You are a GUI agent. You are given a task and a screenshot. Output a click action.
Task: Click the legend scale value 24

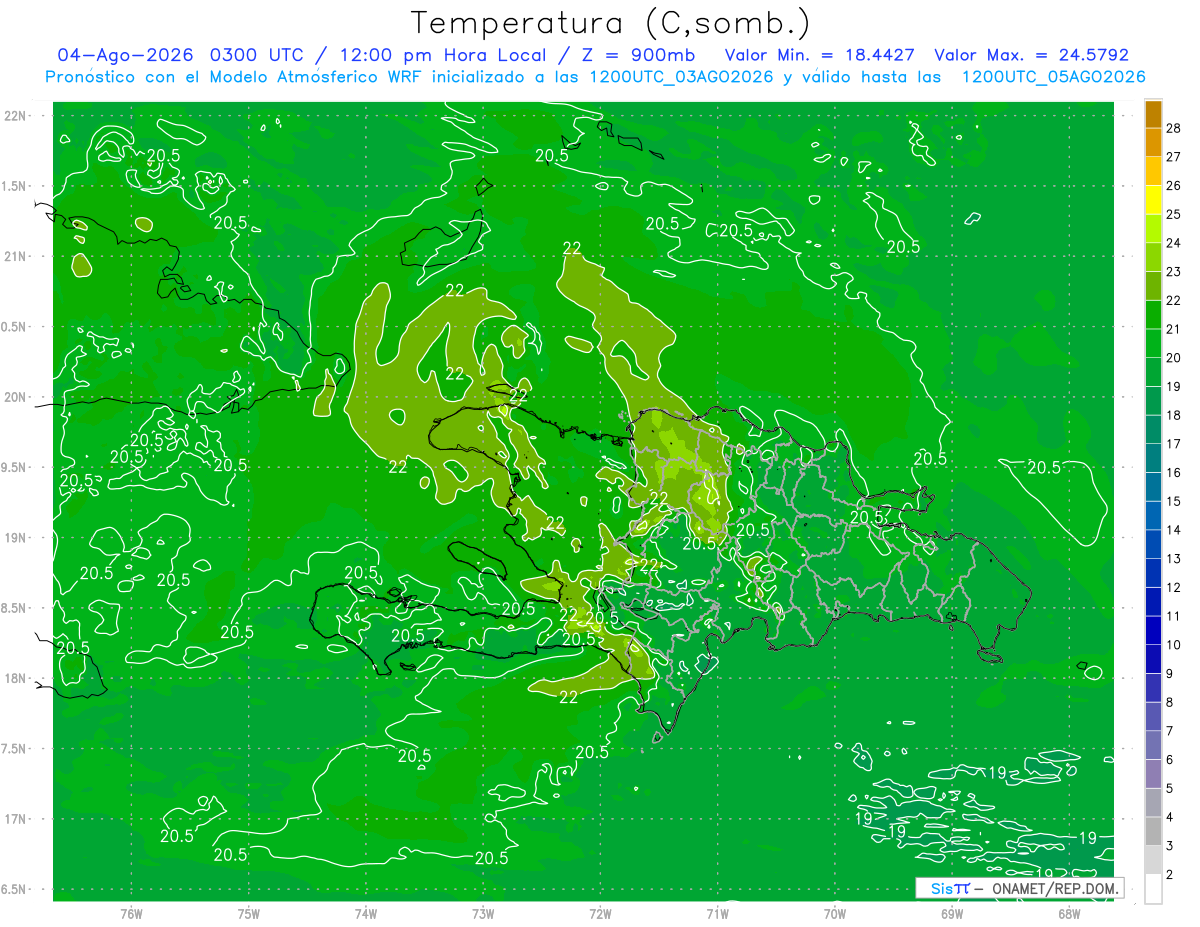coord(1174,243)
